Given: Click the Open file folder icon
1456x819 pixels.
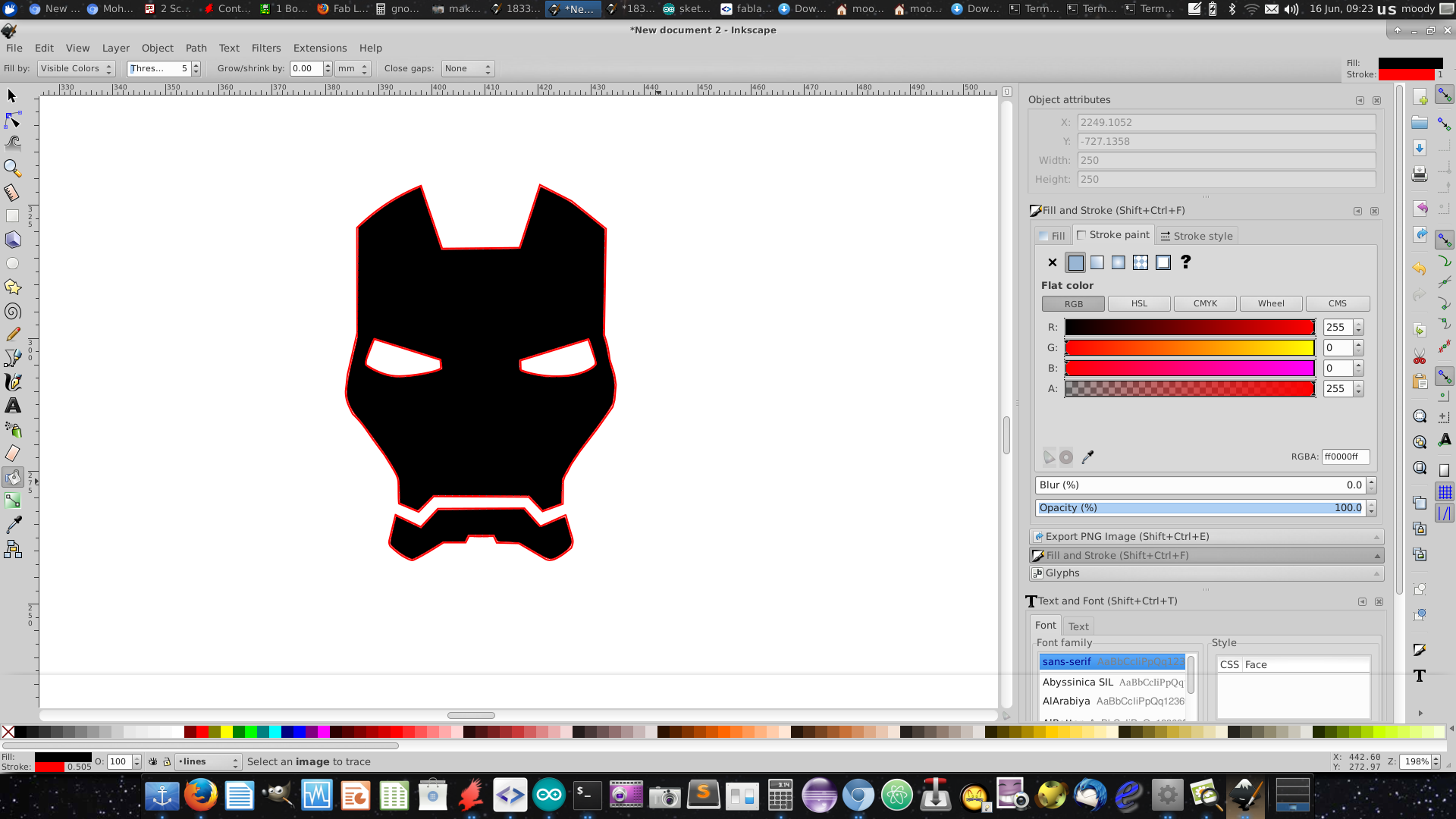Looking at the screenshot, I should click(1420, 123).
